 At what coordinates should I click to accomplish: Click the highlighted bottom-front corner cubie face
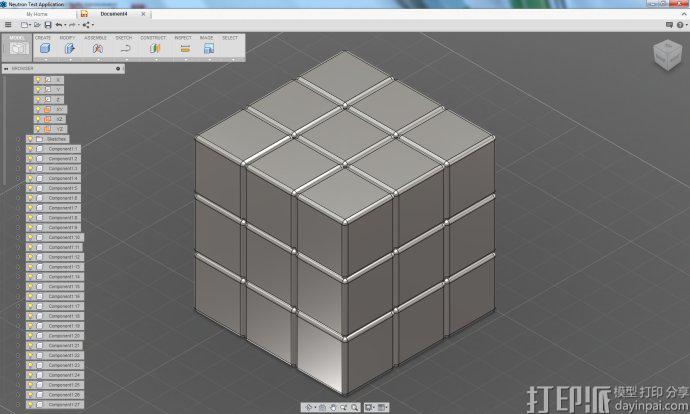coord(320,354)
